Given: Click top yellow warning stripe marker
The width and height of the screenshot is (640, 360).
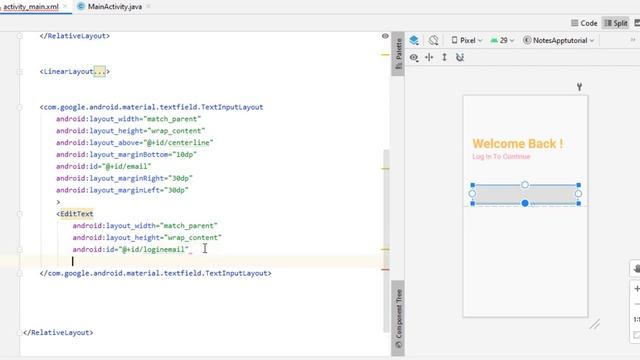Looking at the screenshot, I should click(x=385, y=54).
